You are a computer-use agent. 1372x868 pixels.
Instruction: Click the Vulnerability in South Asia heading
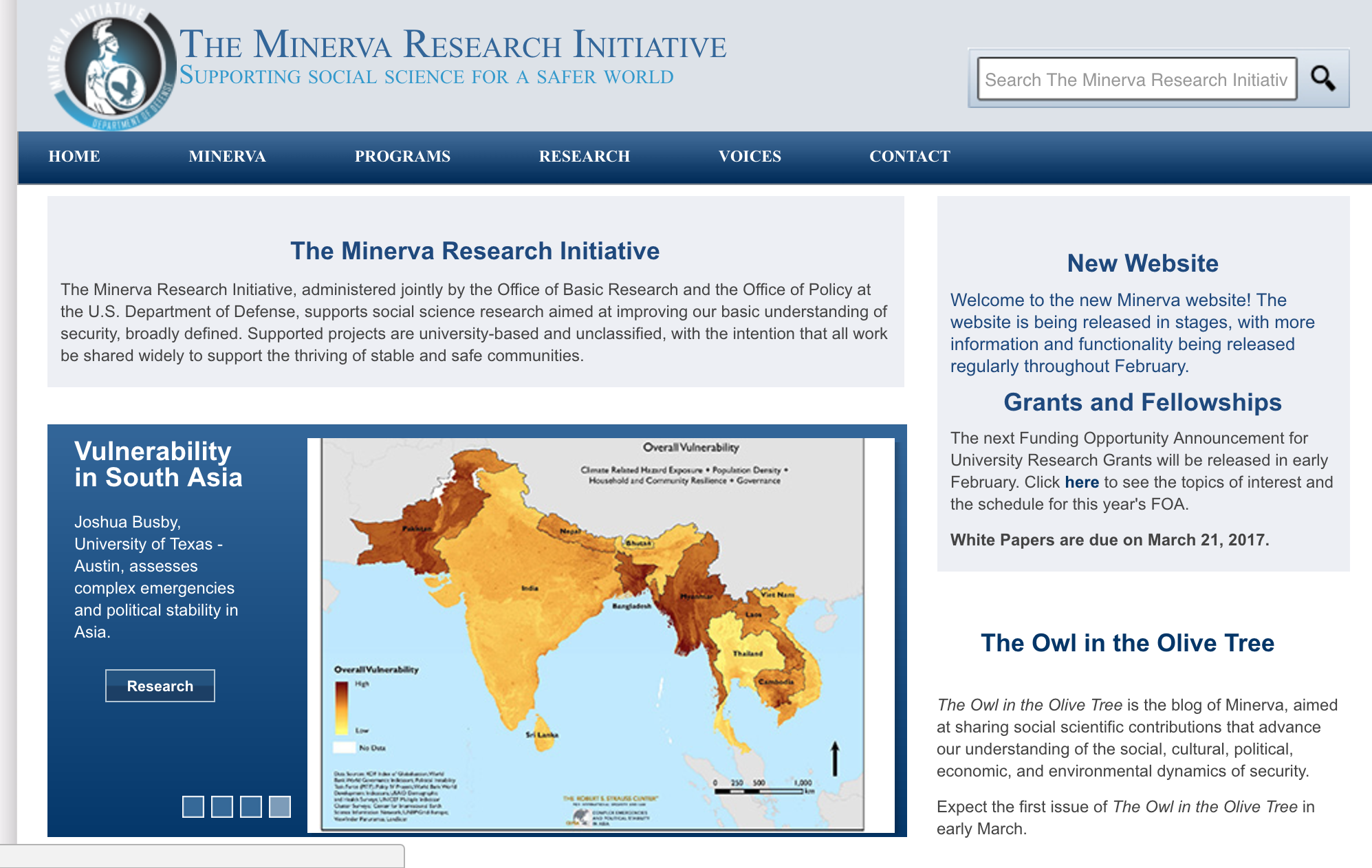[x=158, y=464]
